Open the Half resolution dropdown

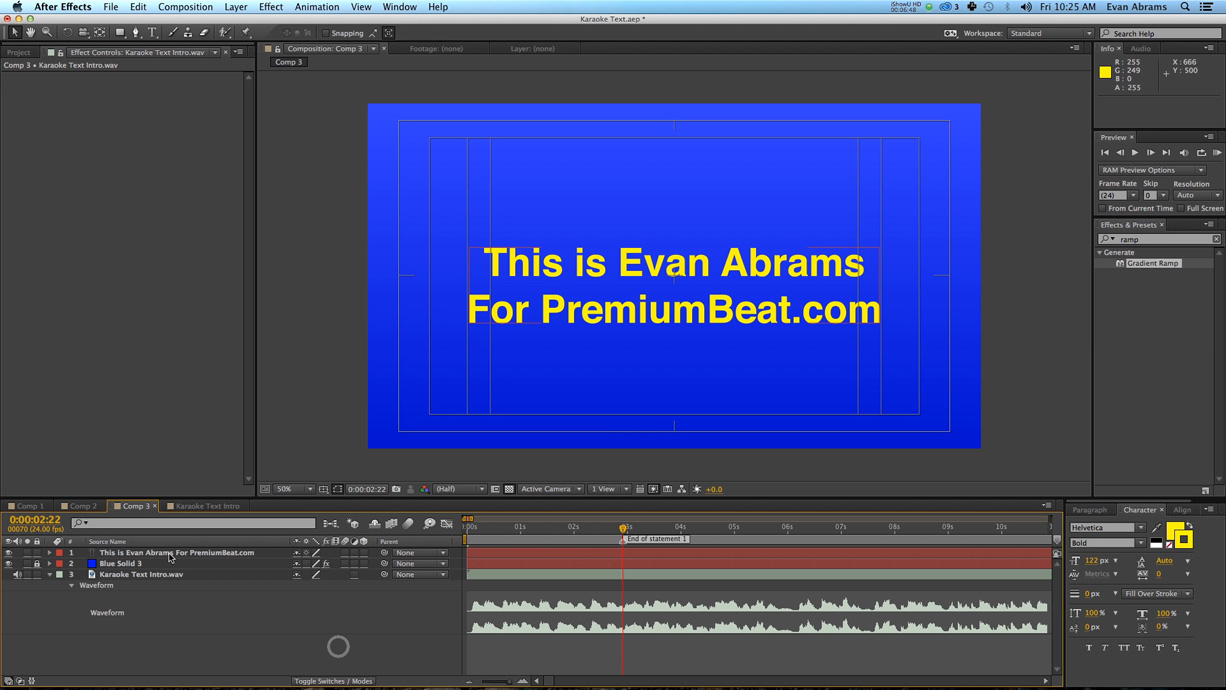pos(460,489)
